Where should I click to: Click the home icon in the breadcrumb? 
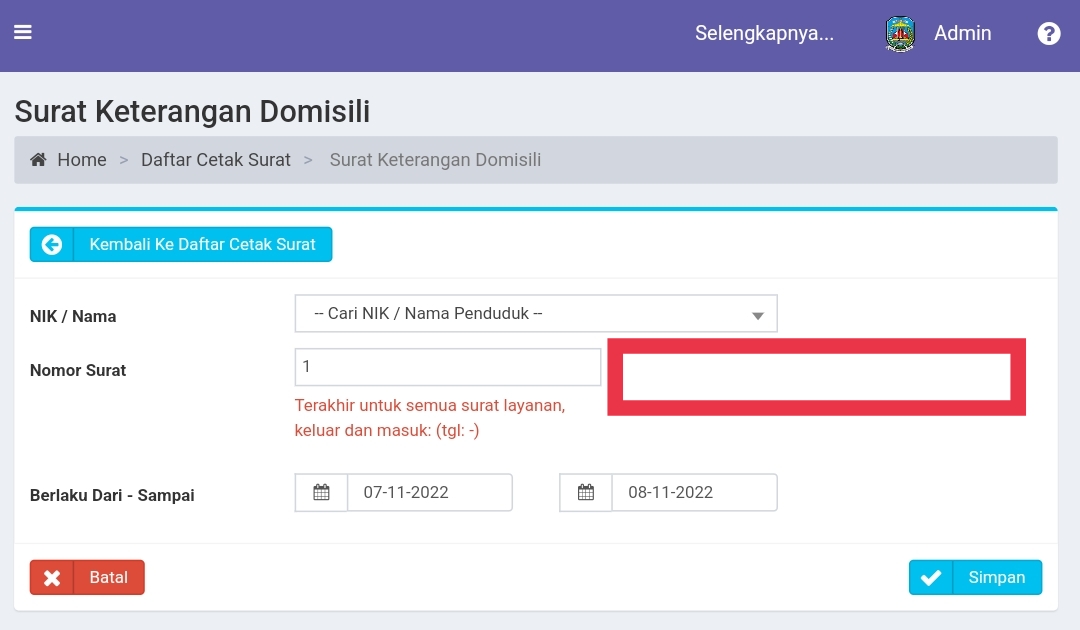click(38, 159)
